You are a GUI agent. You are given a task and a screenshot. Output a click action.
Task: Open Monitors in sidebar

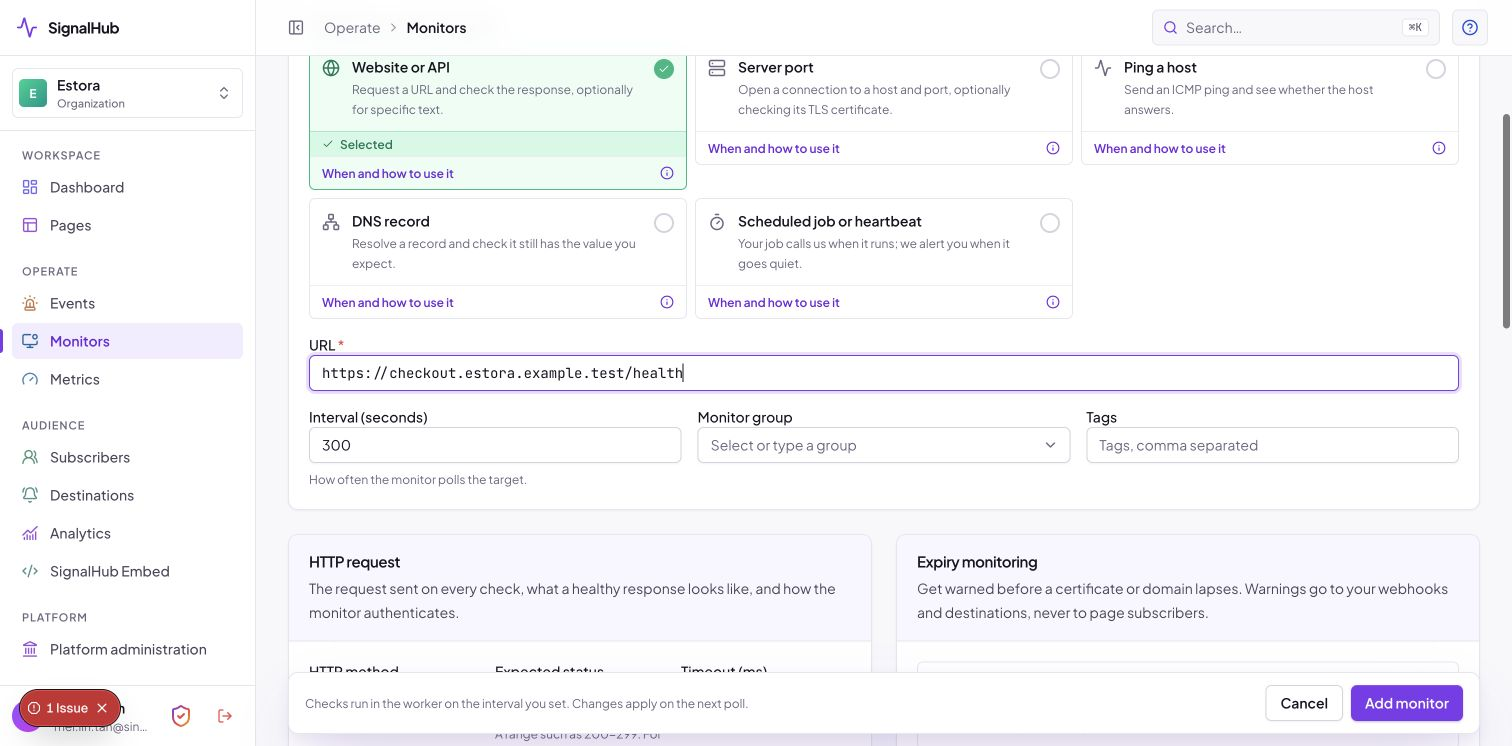click(127, 341)
